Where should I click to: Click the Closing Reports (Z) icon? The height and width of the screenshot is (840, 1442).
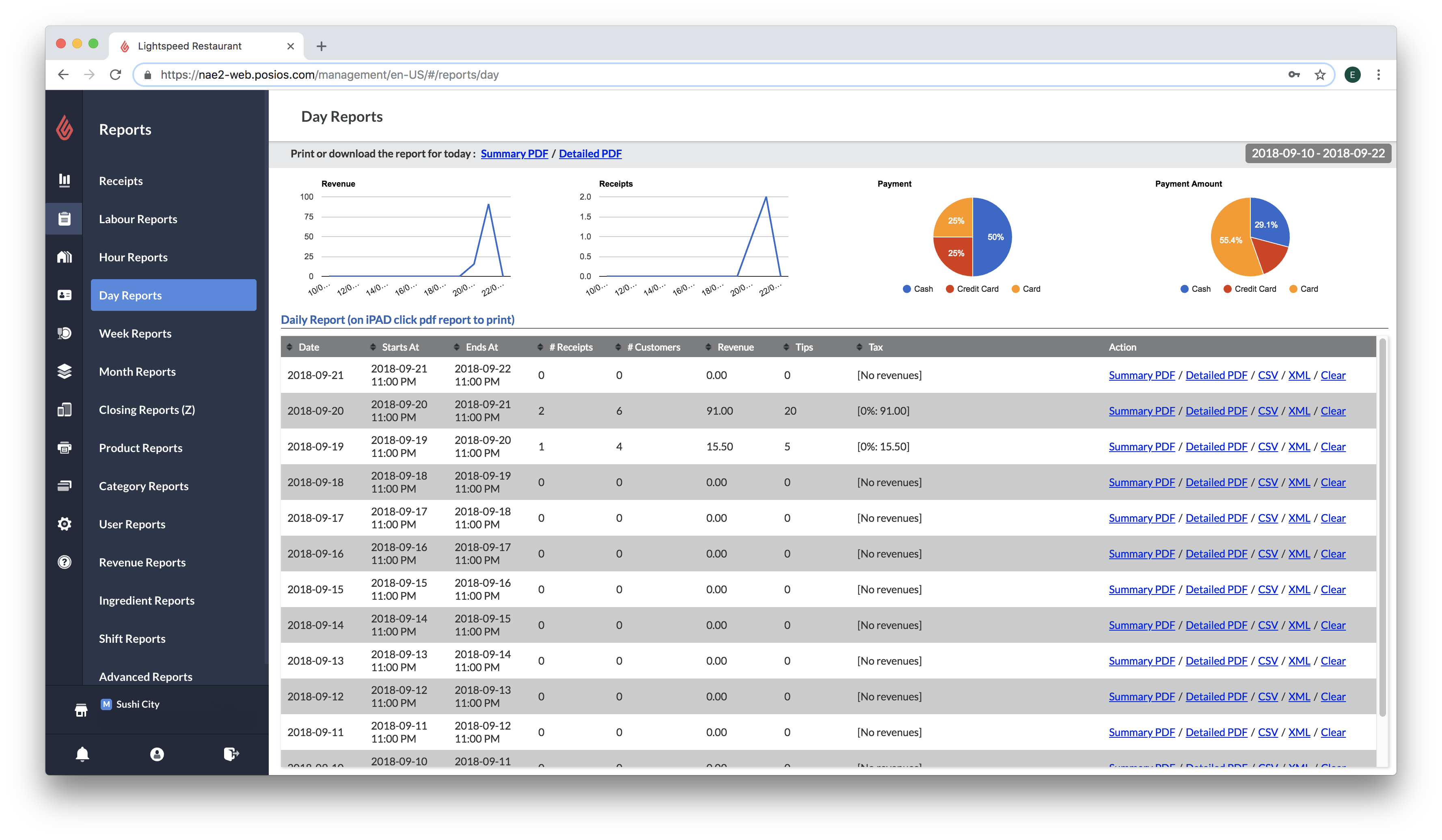coord(65,409)
